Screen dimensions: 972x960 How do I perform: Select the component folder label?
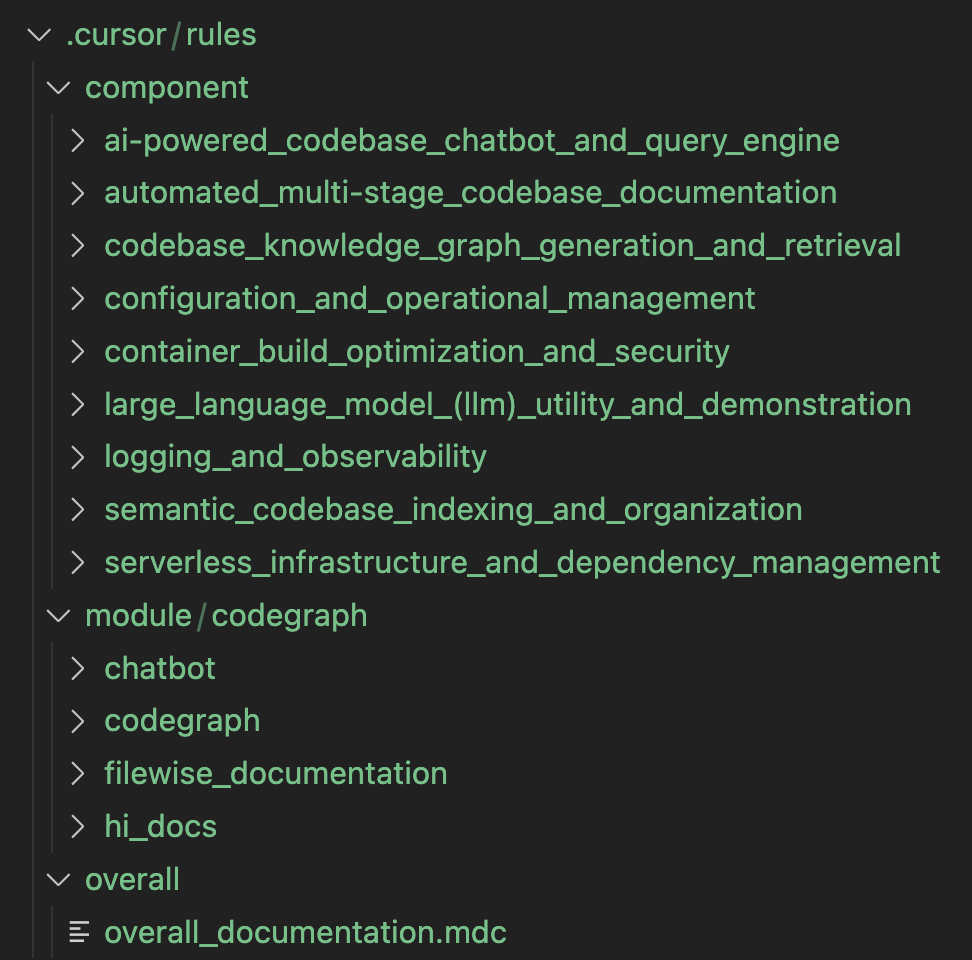167,87
